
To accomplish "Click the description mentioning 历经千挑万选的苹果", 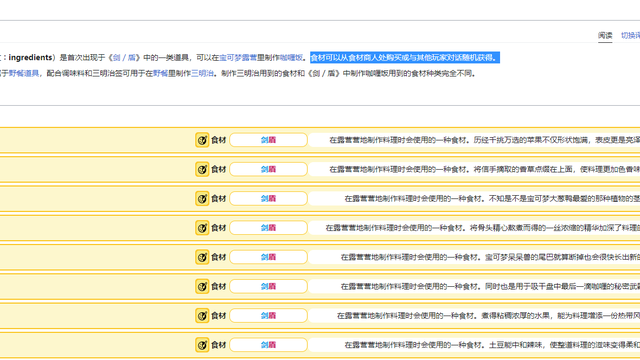I will point(484,140).
